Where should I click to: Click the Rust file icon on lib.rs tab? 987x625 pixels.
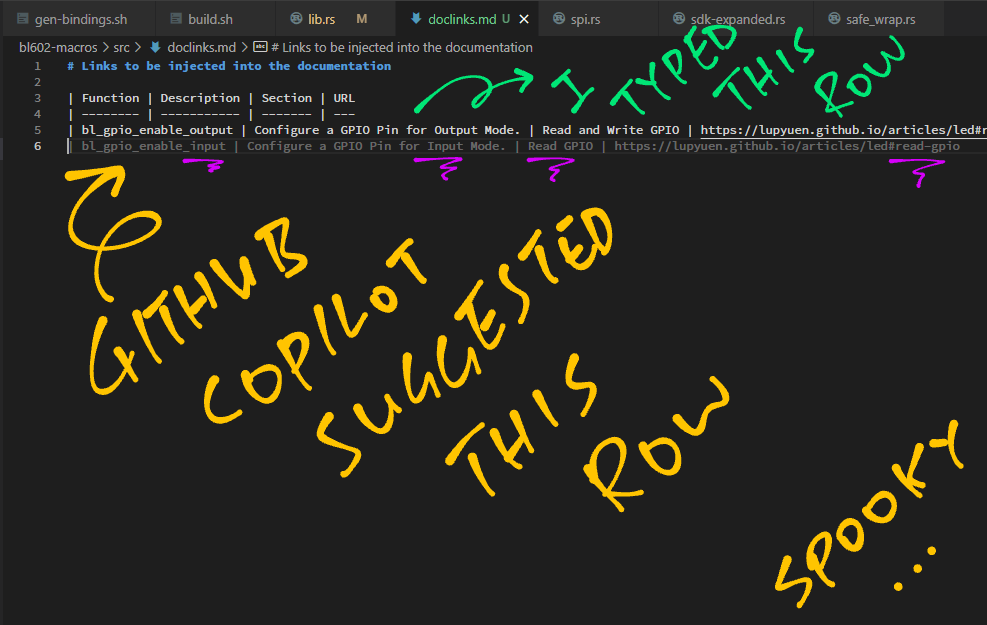coord(296,19)
